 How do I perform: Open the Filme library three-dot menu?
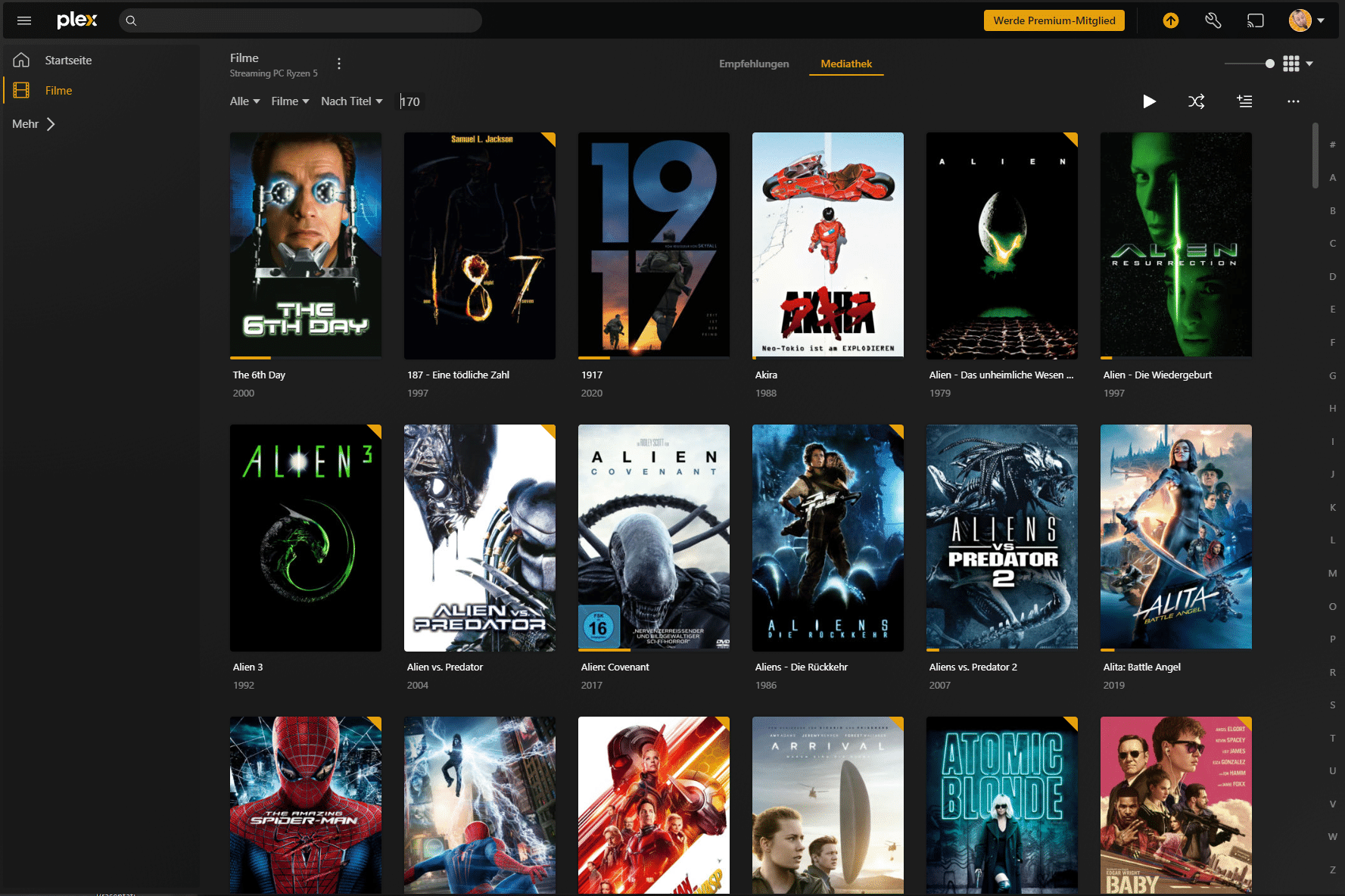click(339, 64)
